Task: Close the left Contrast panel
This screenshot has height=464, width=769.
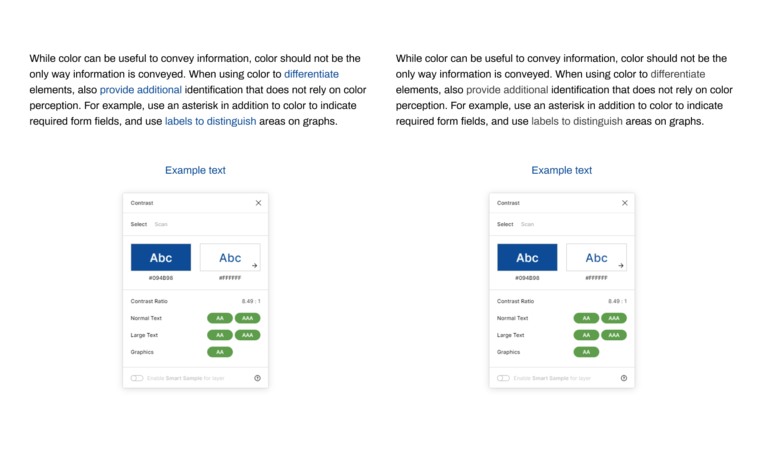Action: [258, 203]
